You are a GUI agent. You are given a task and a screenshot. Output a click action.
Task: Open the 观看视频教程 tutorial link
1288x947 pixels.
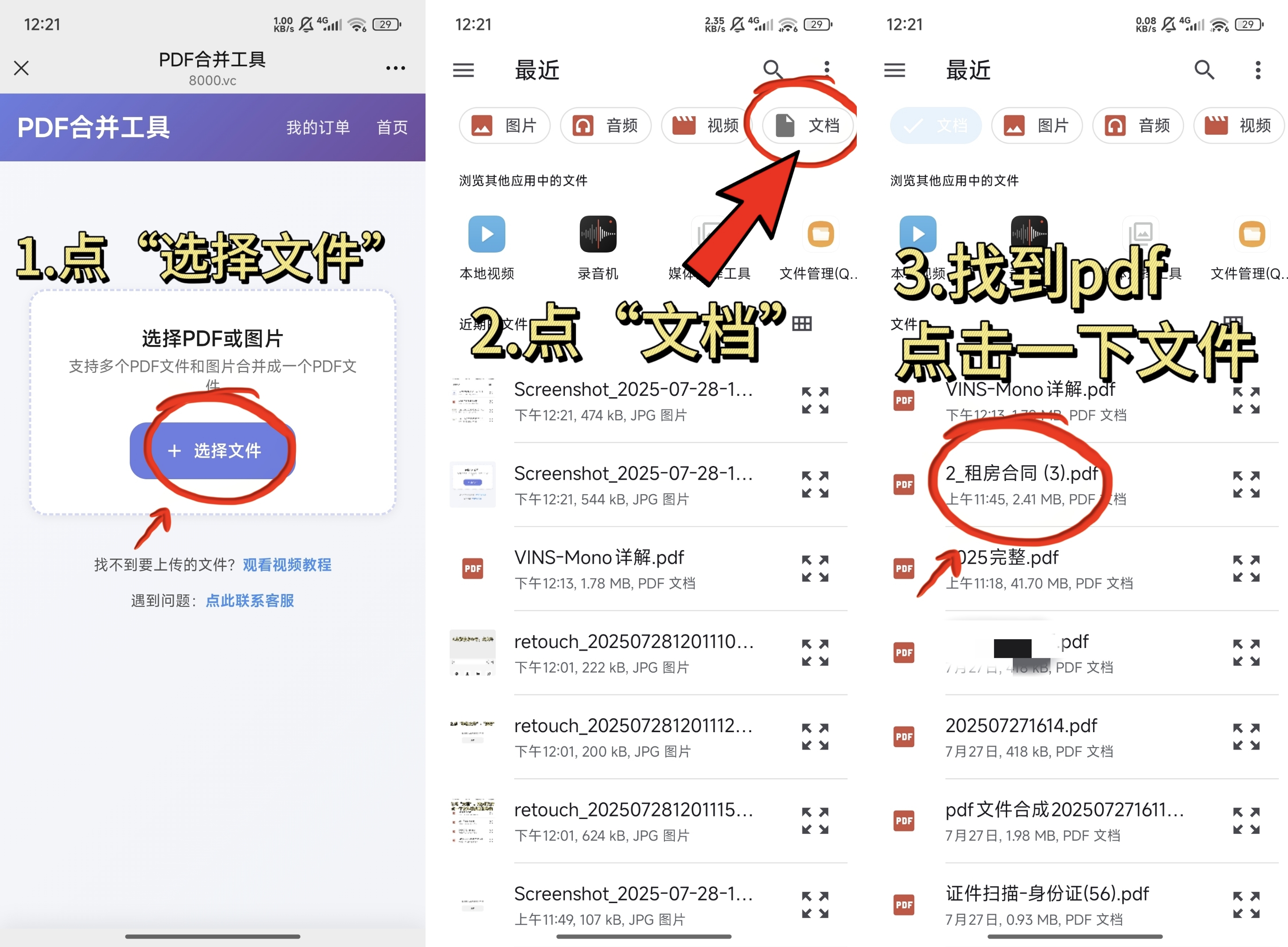pyautogui.click(x=287, y=565)
